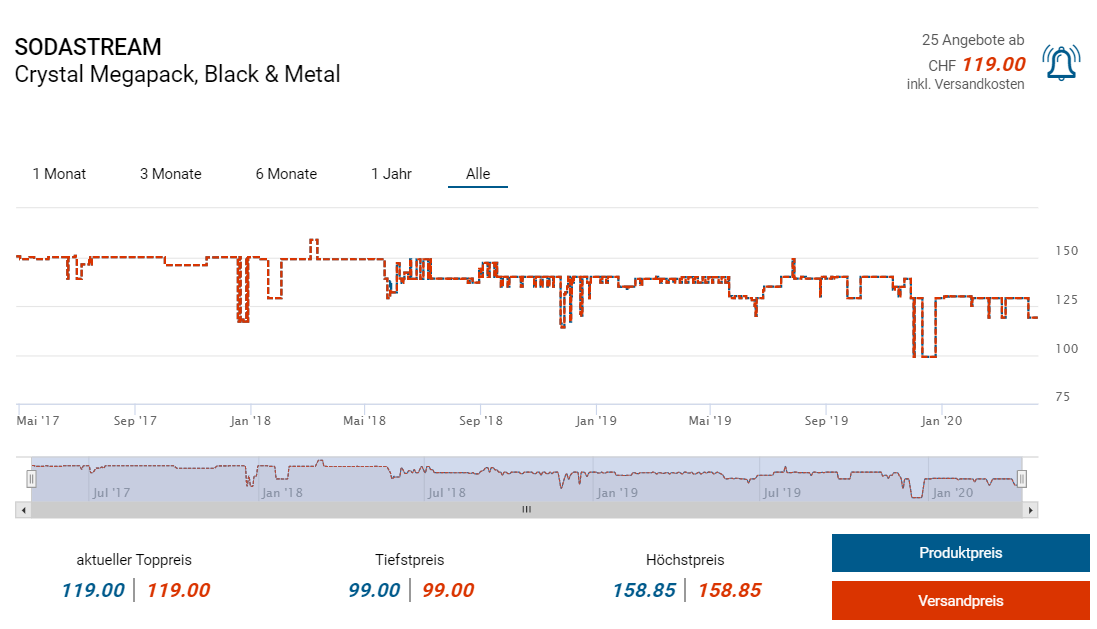The height and width of the screenshot is (629, 1097).
Task: Select the Alle time range tab
Action: pyautogui.click(x=478, y=174)
